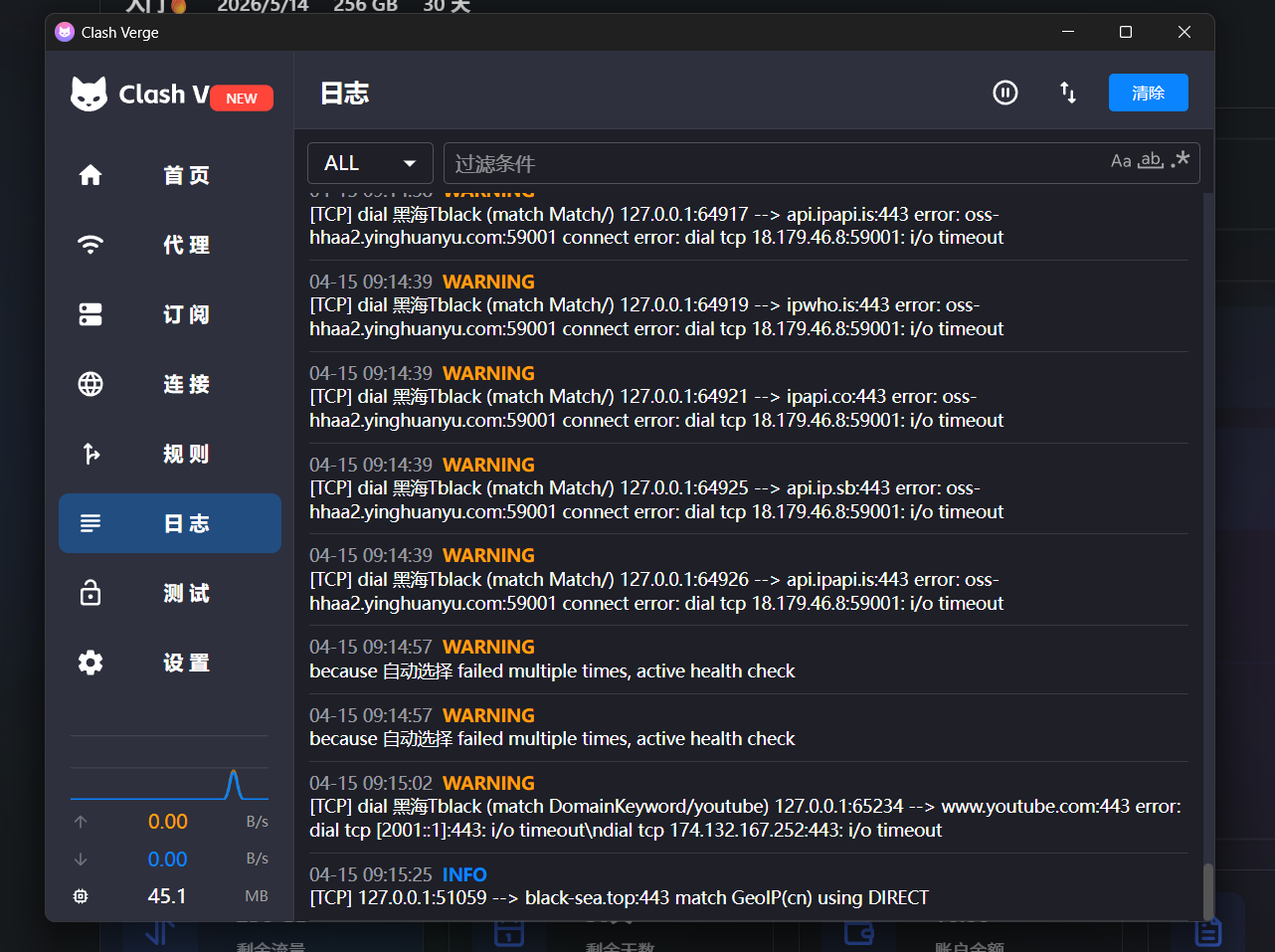Click the traffic graph in sidebar
Screen dimensions: 1275x952
(x=169, y=784)
